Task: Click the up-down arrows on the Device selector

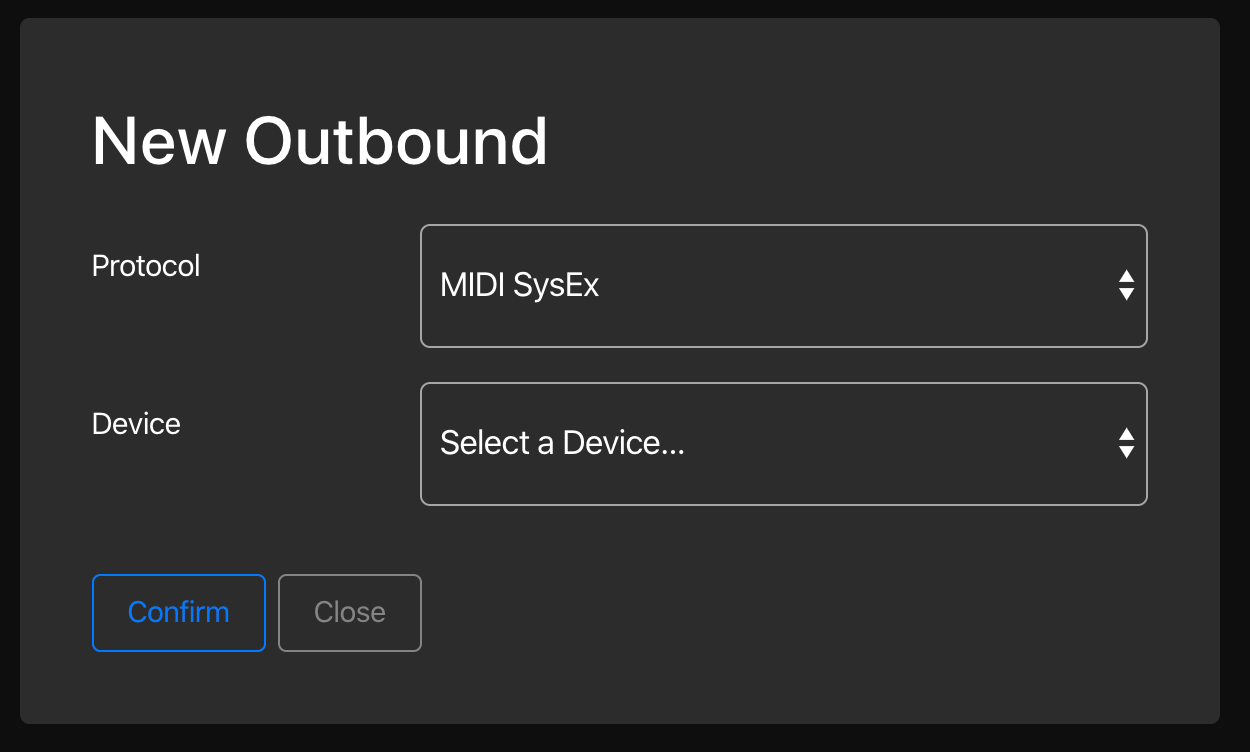Action: pyautogui.click(x=1126, y=443)
